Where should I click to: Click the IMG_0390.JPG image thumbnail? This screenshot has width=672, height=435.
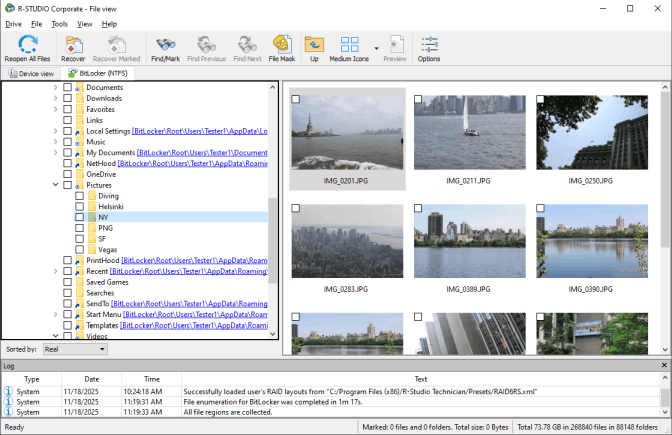click(591, 242)
